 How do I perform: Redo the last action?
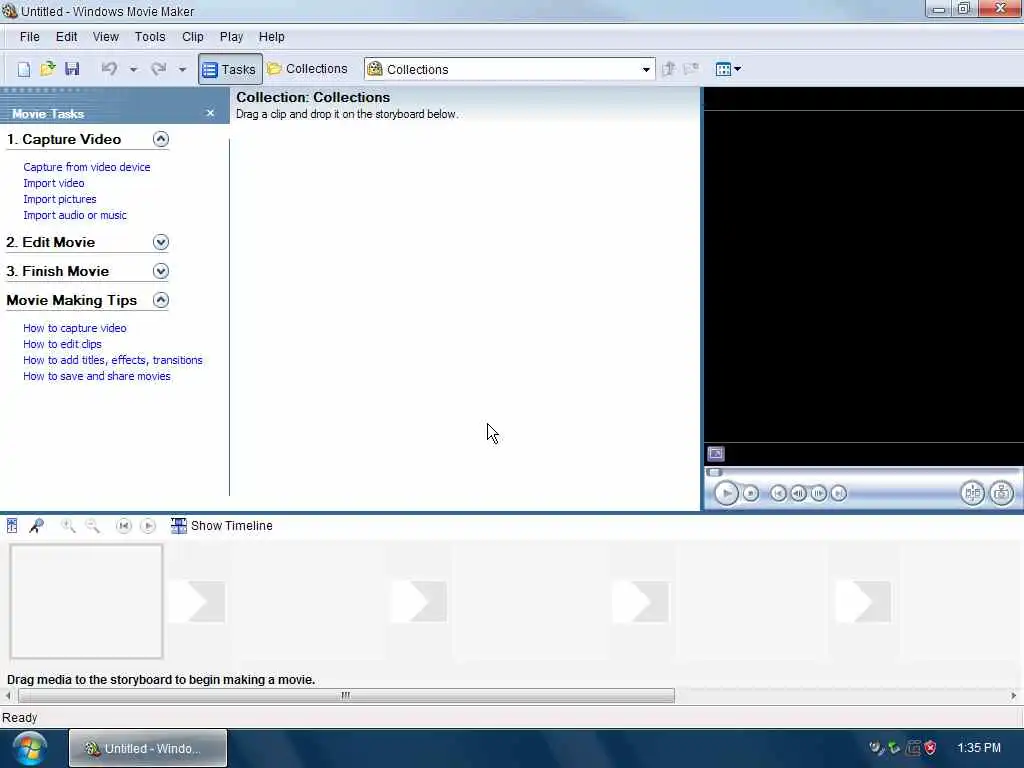pos(159,69)
